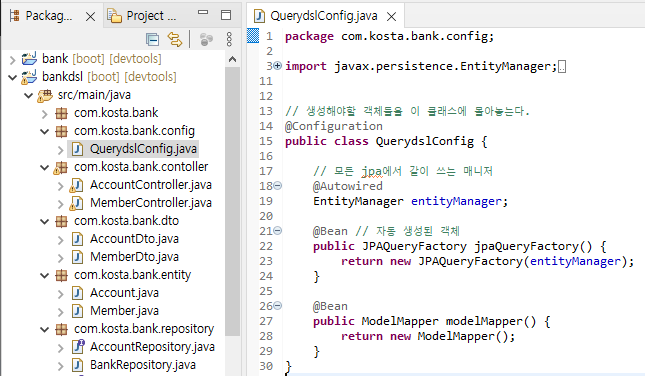This screenshot has width=645, height=376.
Task: Switch to the Project Explorer tab
Action: [x=142, y=16]
